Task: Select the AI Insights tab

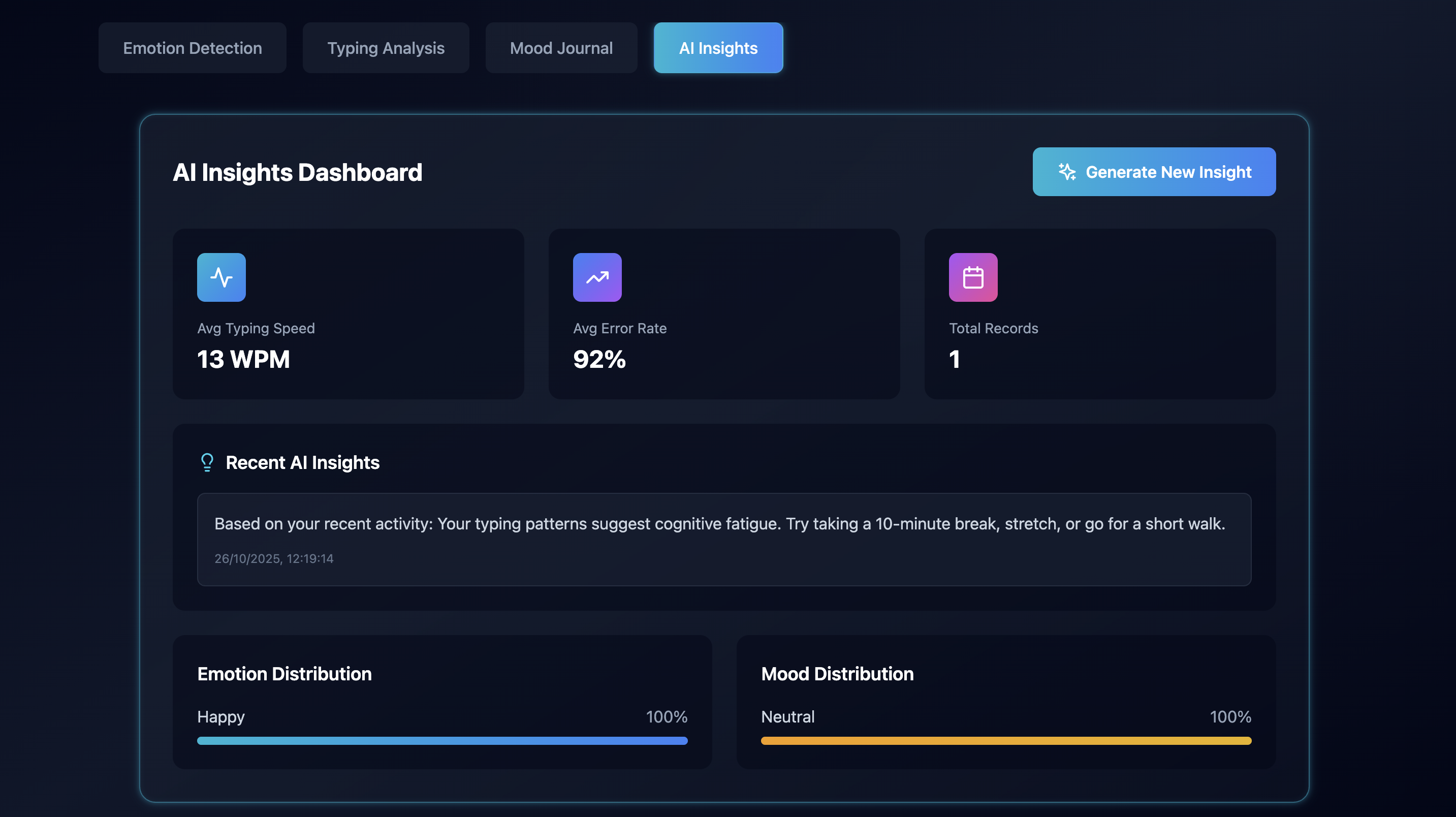Action: click(x=718, y=48)
